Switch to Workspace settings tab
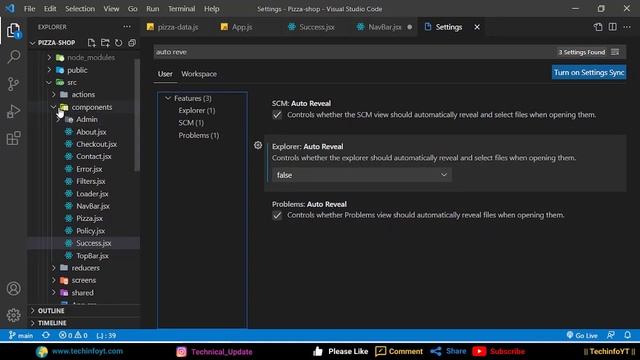The image size is (640, 360). pos(199,74)
